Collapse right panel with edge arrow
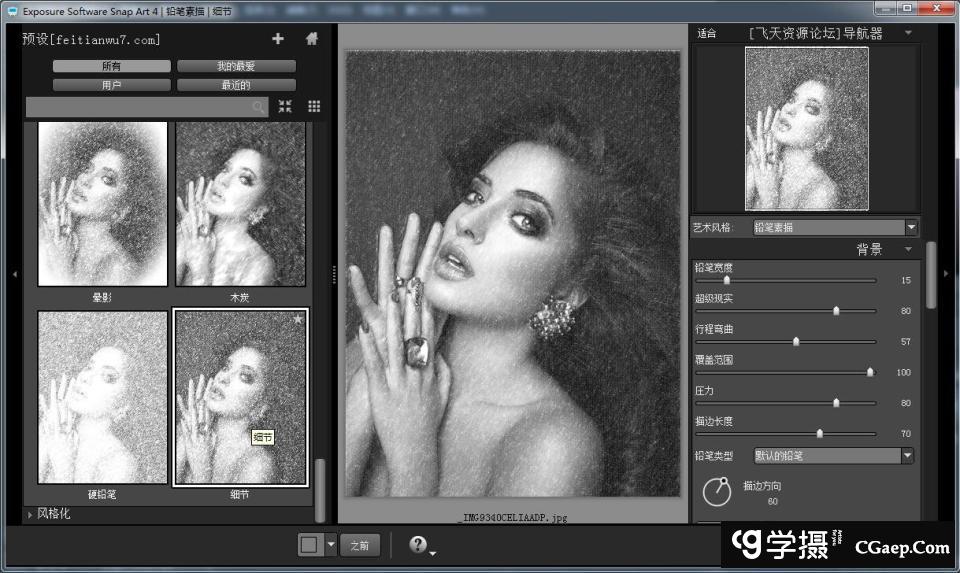 click(946, 273)
